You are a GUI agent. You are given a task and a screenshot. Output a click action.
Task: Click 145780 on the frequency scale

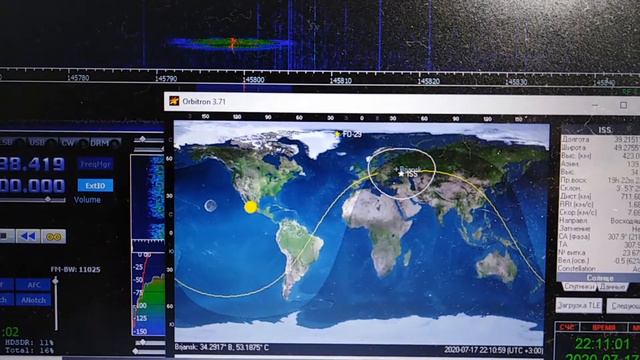(78, 78)
